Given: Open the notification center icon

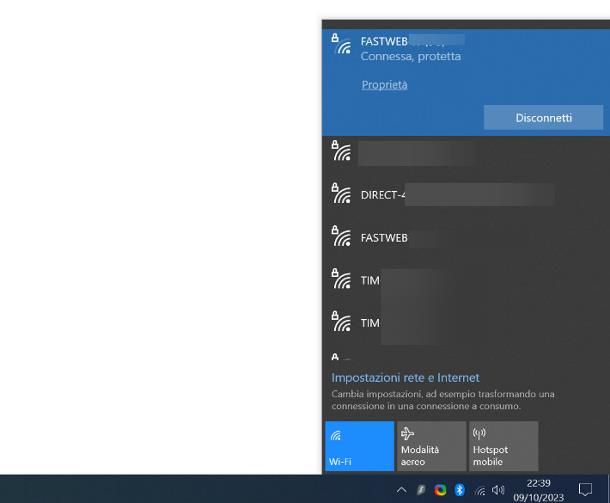Looking at the screenshot, I should point(585,490).
